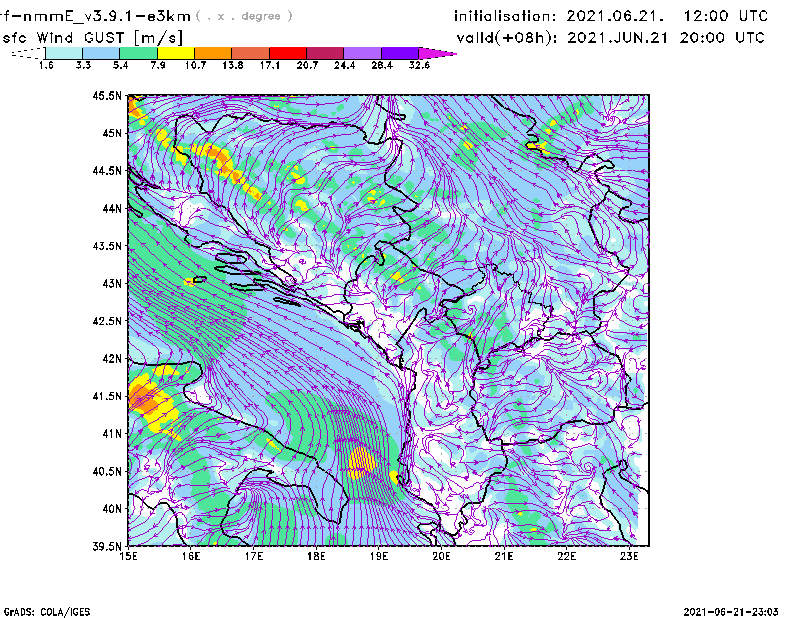Click the magenta arrow at legend's right end
Viewport: 800px width, 618px height.
pos(438,53)
